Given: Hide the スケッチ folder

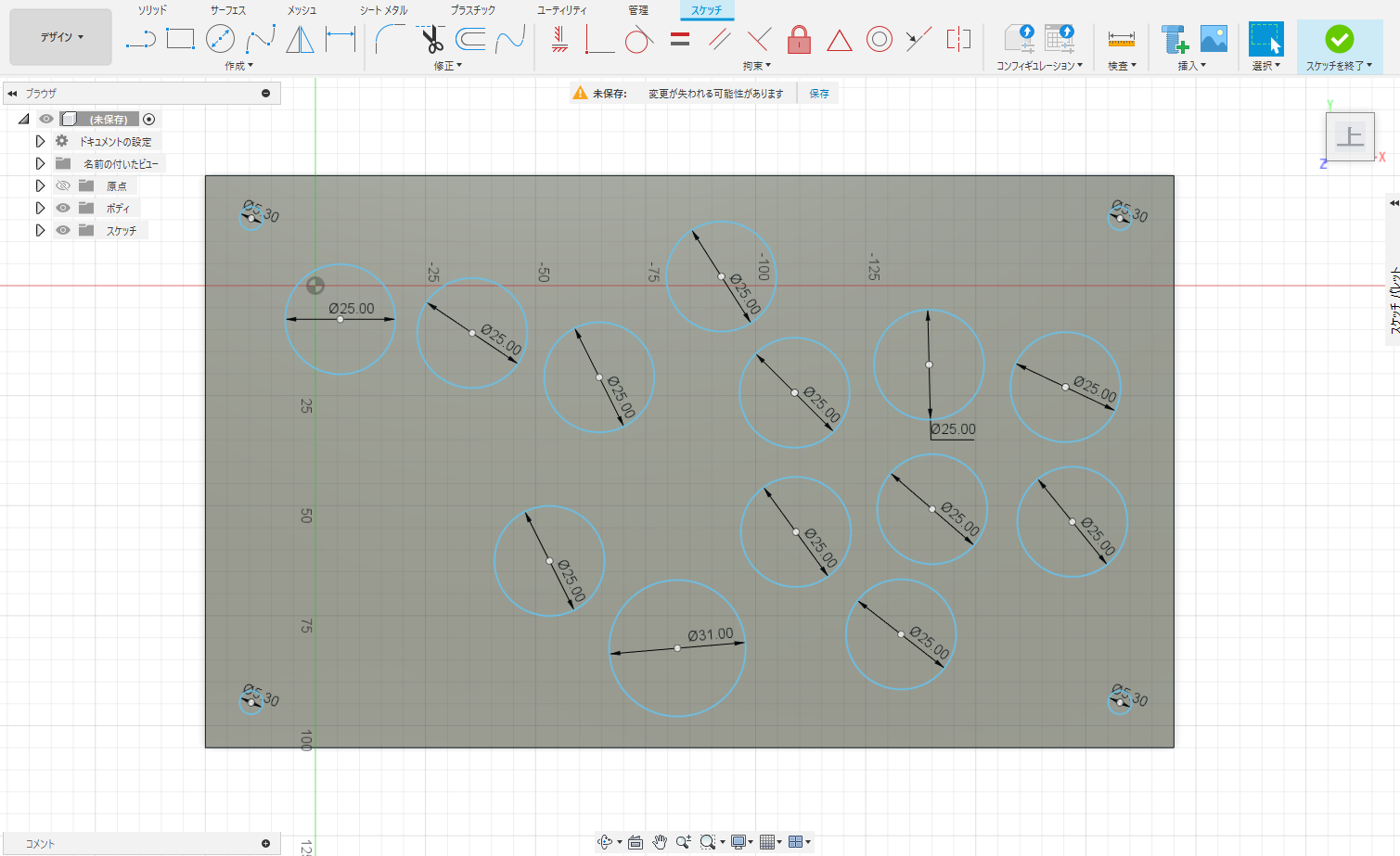Looking at the screenshot, I should [x=63, y=230].
